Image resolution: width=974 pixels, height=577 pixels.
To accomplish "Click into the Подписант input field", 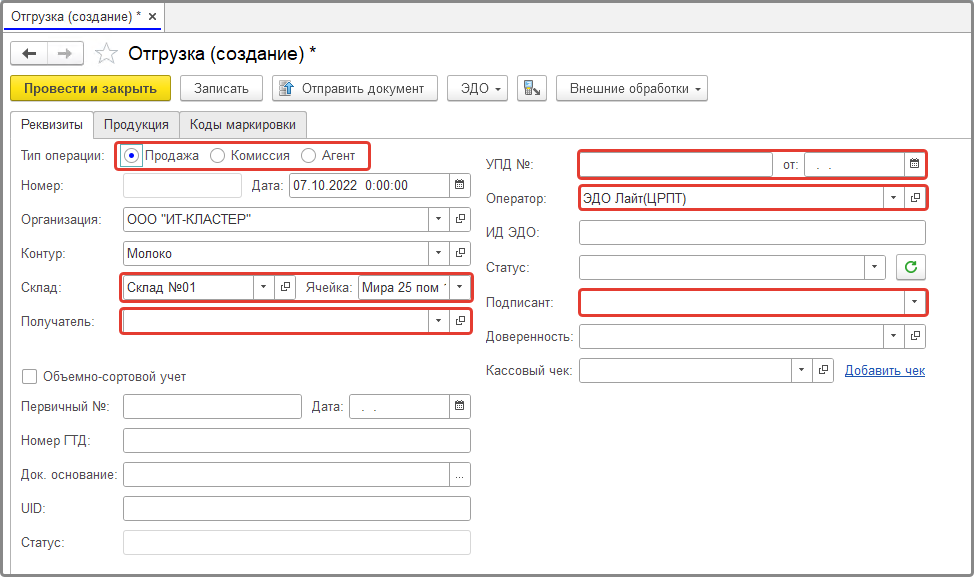I will tap(742, 302).
